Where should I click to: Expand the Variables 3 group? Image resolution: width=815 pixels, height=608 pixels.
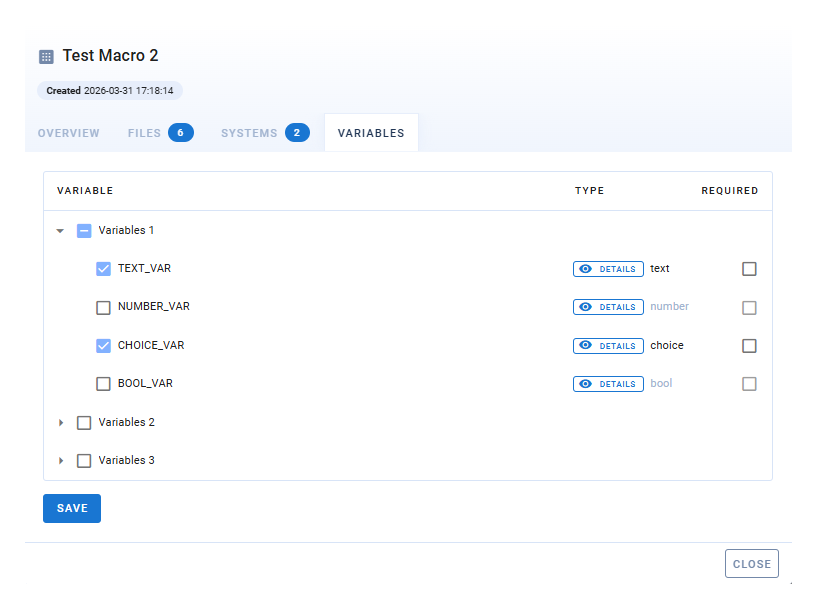tap(61, 461)
